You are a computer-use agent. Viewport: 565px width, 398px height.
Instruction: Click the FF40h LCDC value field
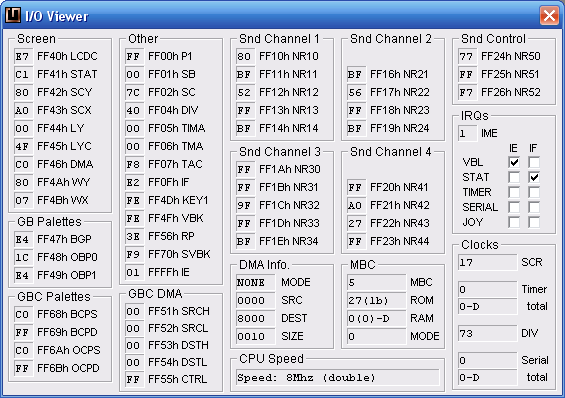[x=23, y=57]
